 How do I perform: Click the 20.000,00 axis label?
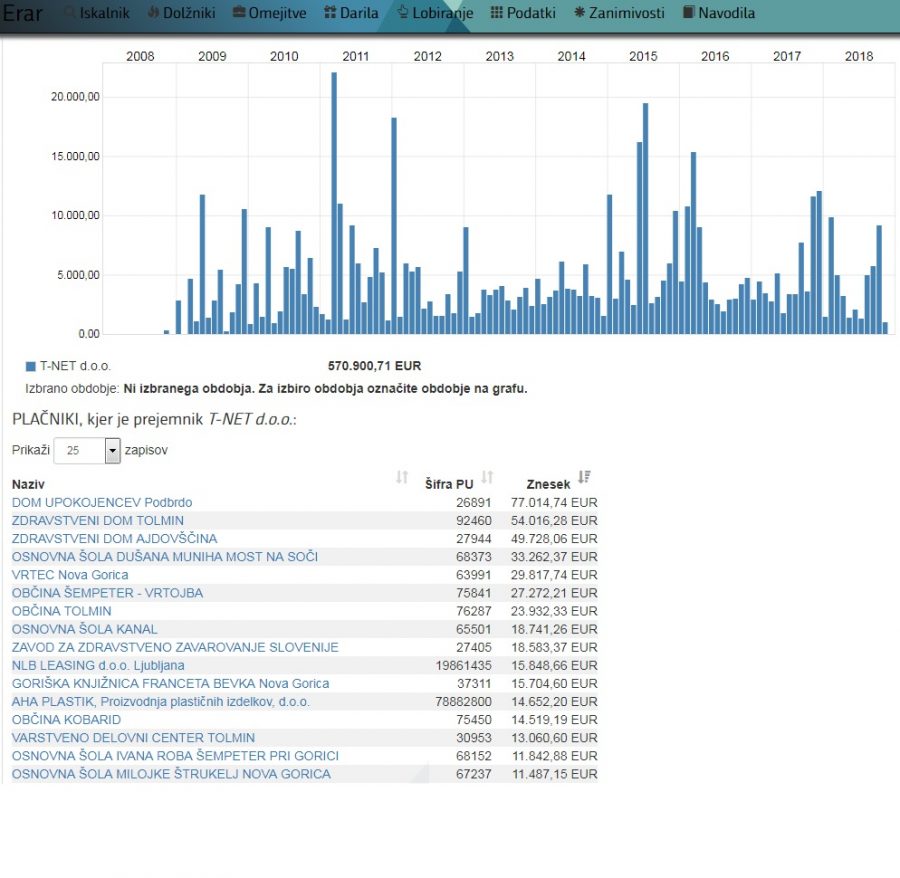tap(75, 96)
